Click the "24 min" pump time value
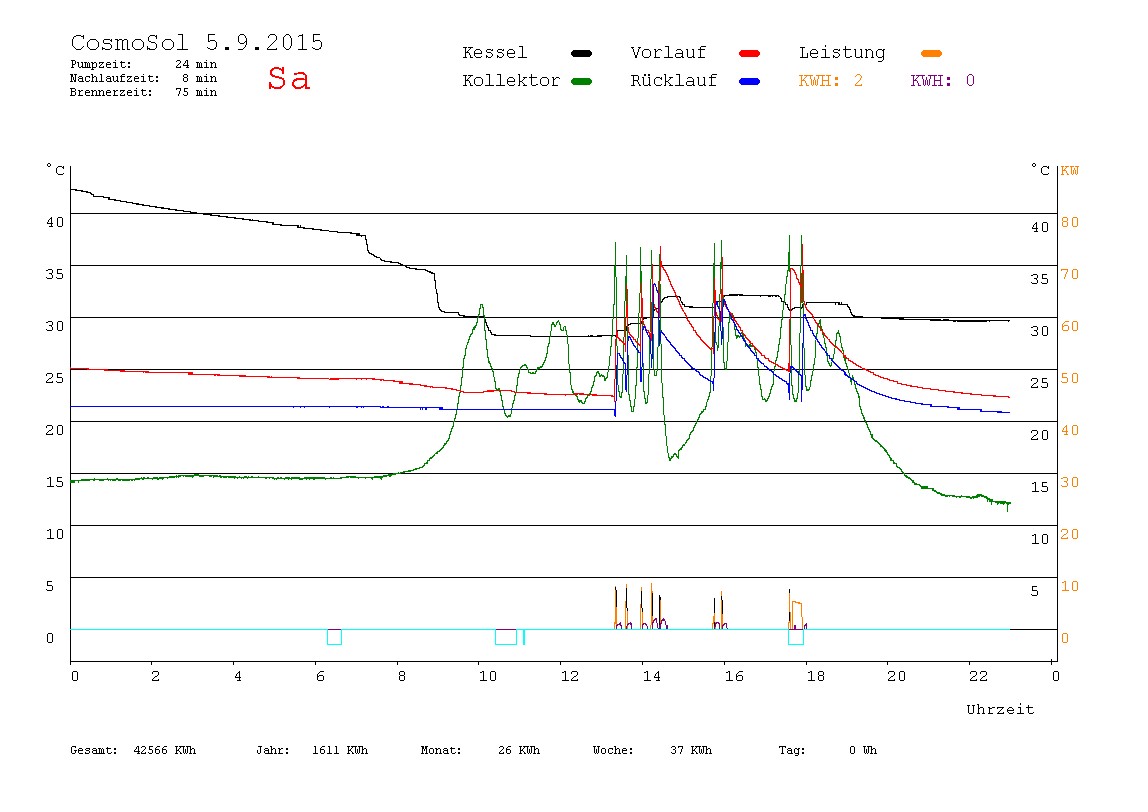 (x=196, y=64)
